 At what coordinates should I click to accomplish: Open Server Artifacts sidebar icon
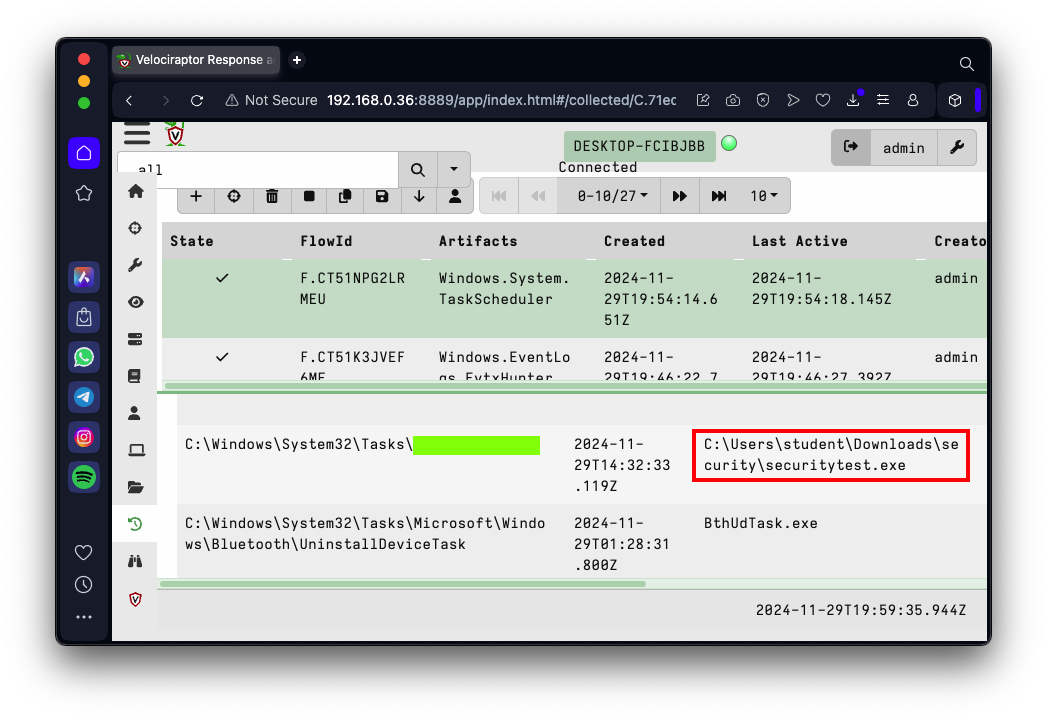(136, 339)
